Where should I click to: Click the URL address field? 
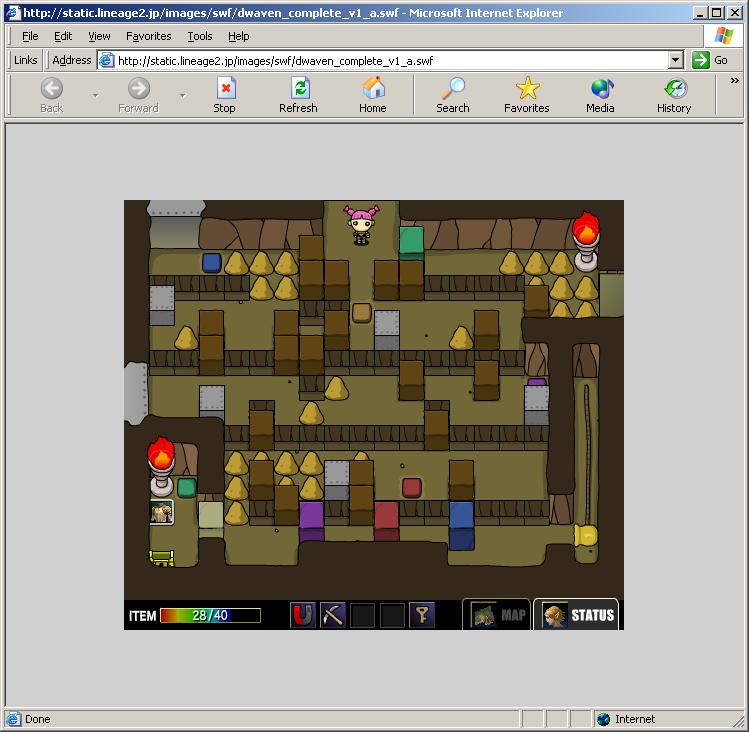click(392, 61)
